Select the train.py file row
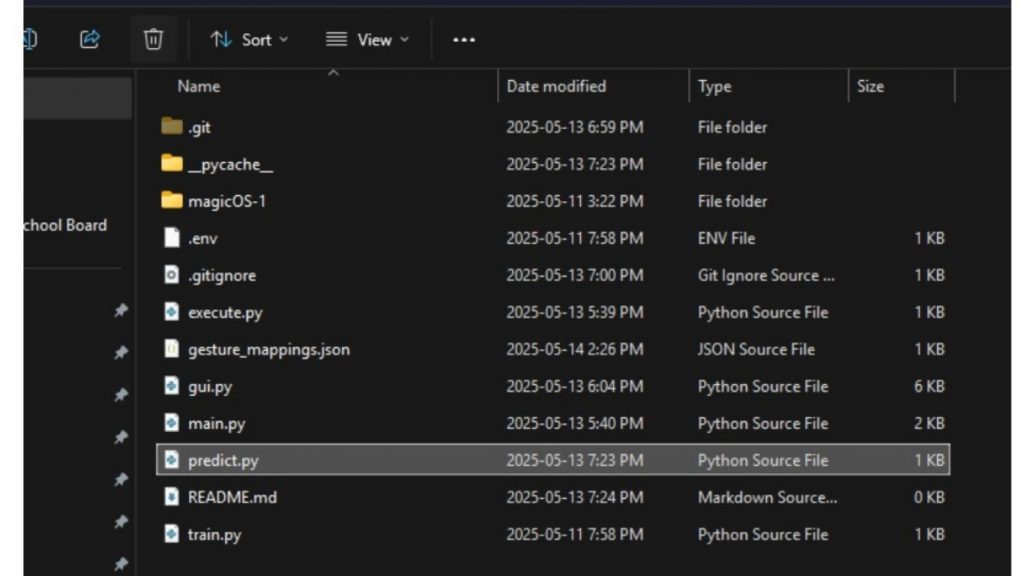The width and height of the screenshot is (1024, 576). pyautogui.click(x=214, y=534)
